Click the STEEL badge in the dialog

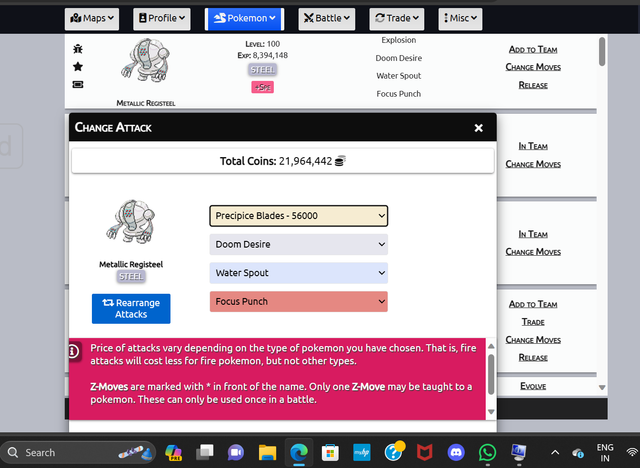pyautogui.click(x=131, y=277)
